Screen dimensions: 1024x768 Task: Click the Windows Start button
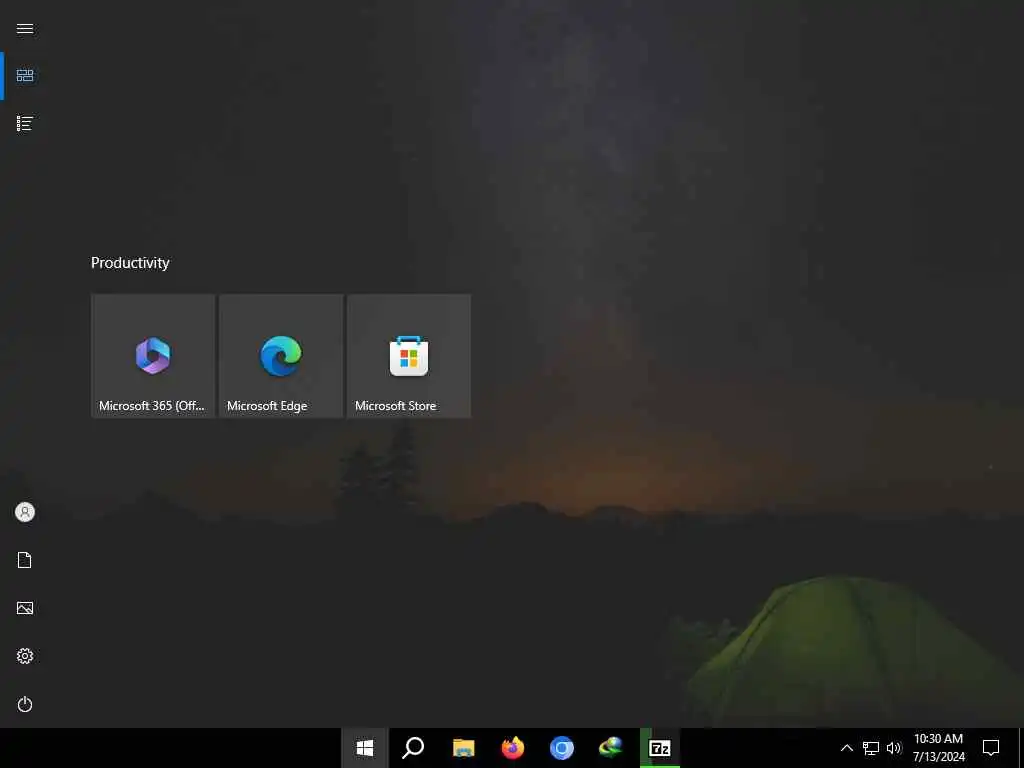pyautogui.click(x=365, y=748)
